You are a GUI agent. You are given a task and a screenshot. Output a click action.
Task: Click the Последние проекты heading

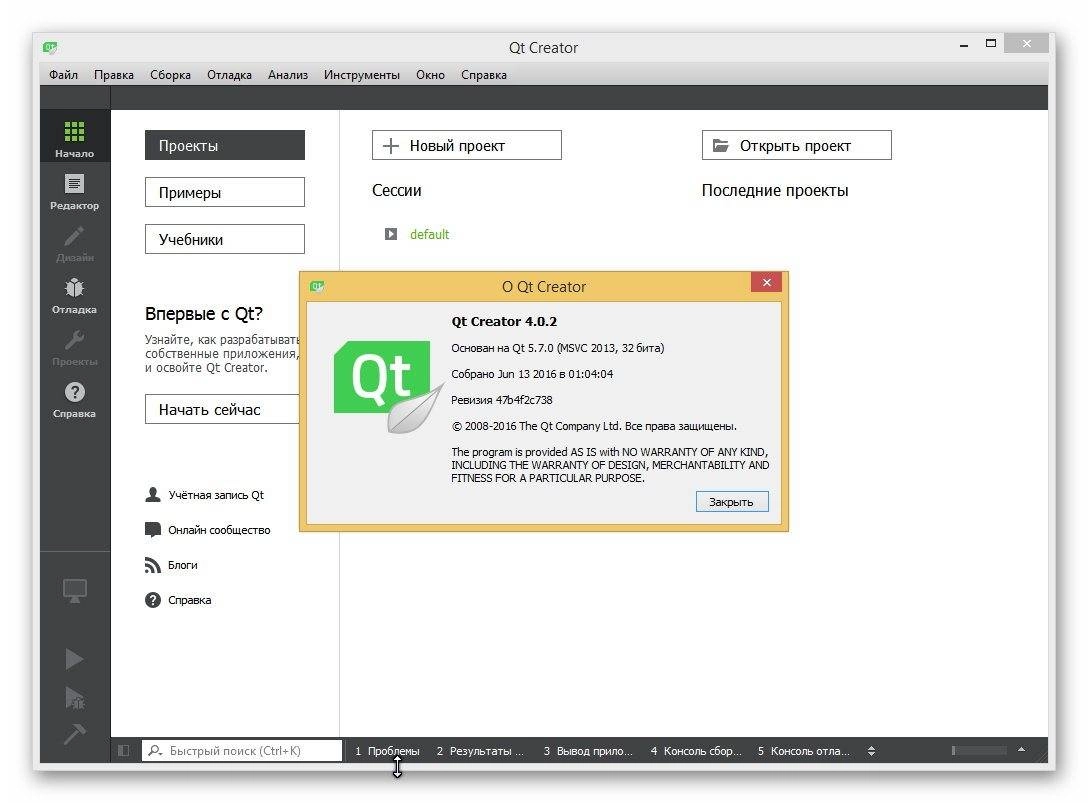tap(775, 190)
